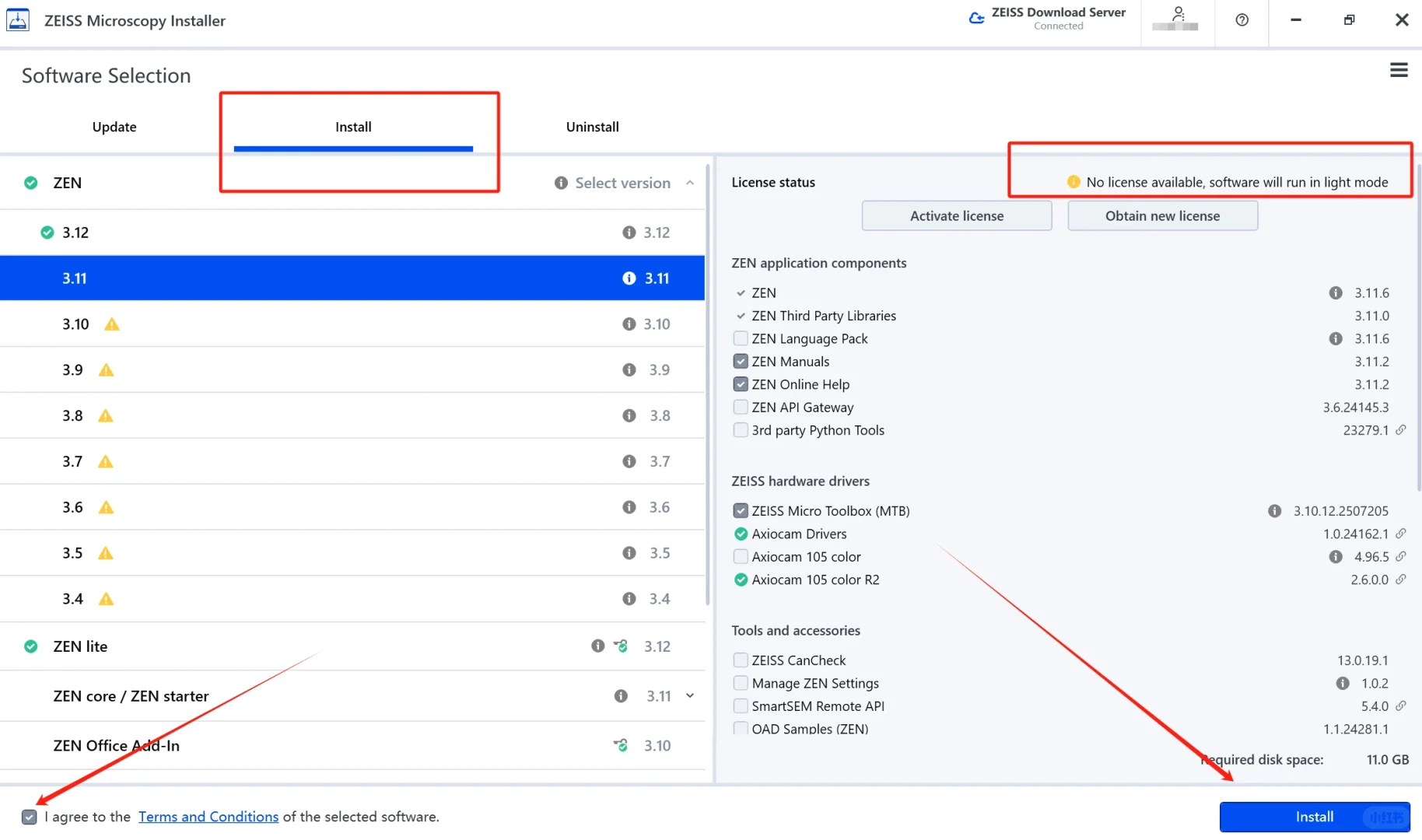Image resolution: width=1422 pixels, height=840 pixels.
Task: Show info for ZEN component 3.11.6
Action: 1336,293
